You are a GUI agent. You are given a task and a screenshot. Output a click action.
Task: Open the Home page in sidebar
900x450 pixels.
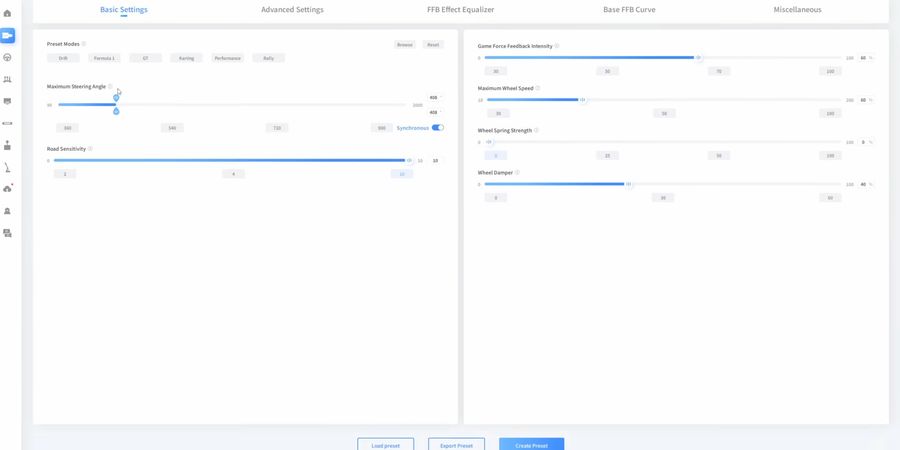8,13
